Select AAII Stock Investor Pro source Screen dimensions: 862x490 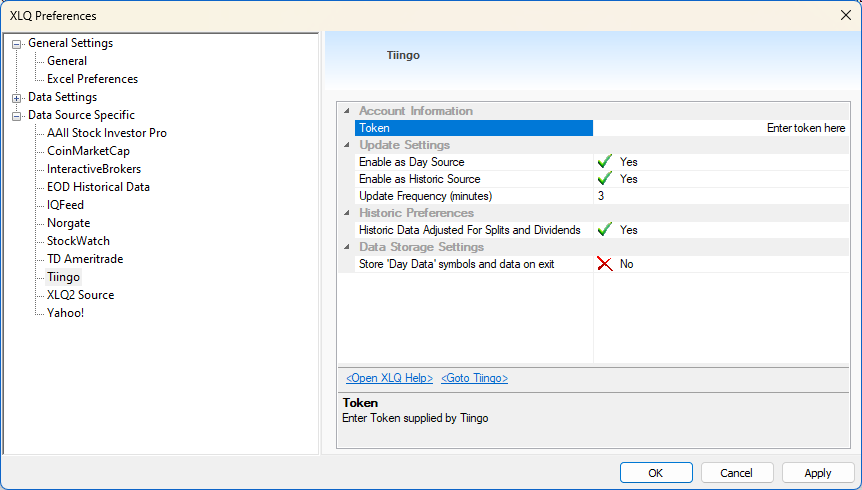click(x=107, y=133)
